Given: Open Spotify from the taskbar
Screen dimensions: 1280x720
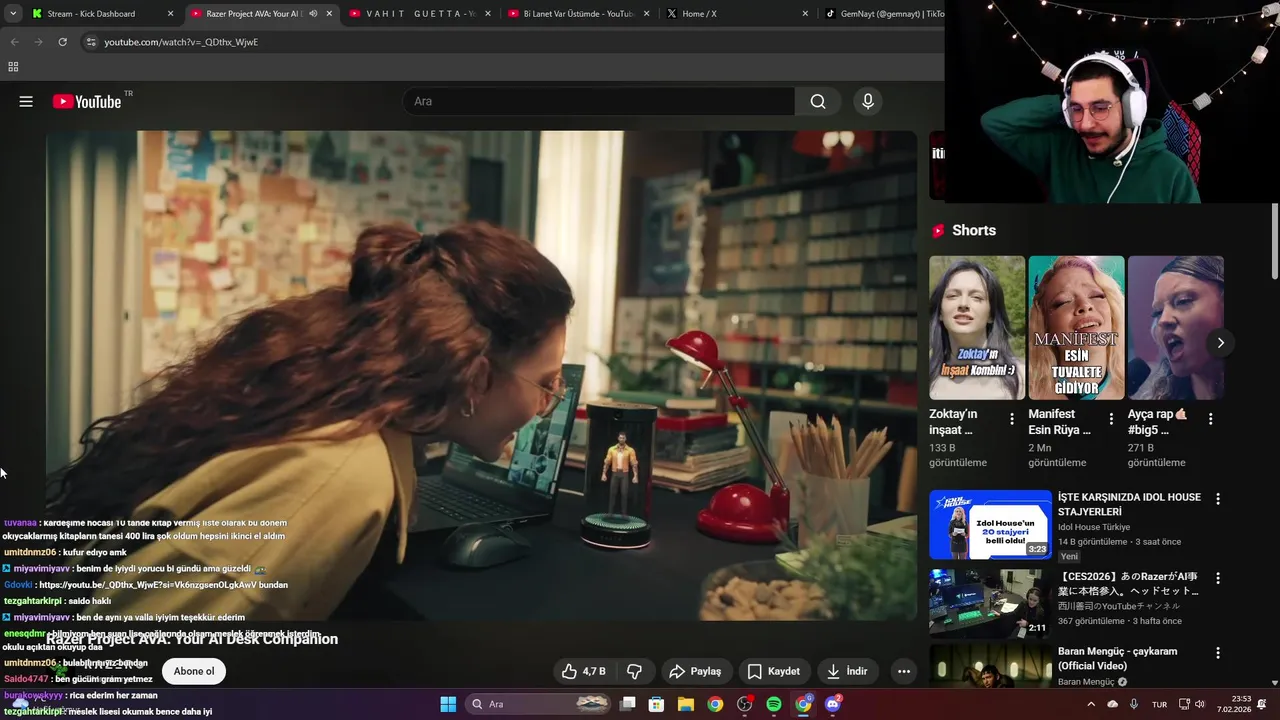Looking at the screenshot, I should coord(774,704).
